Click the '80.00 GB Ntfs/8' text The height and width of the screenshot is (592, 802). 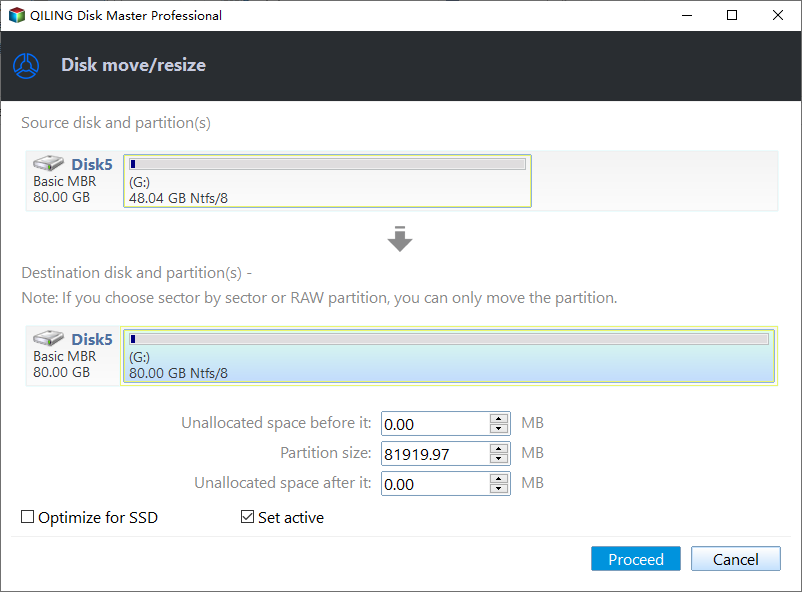(x=178, y=373)
